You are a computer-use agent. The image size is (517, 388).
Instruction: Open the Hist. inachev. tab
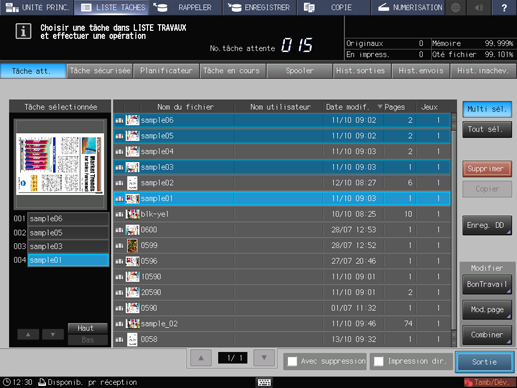tap(483, 71)
